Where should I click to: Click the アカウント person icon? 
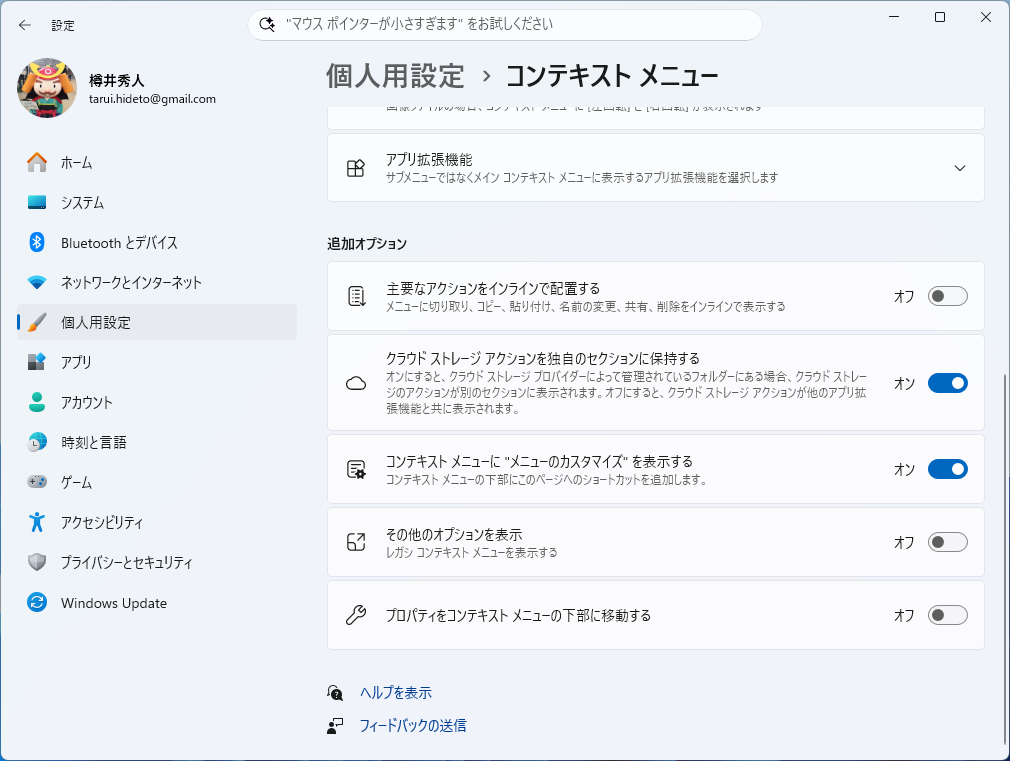tap(37, 402)
